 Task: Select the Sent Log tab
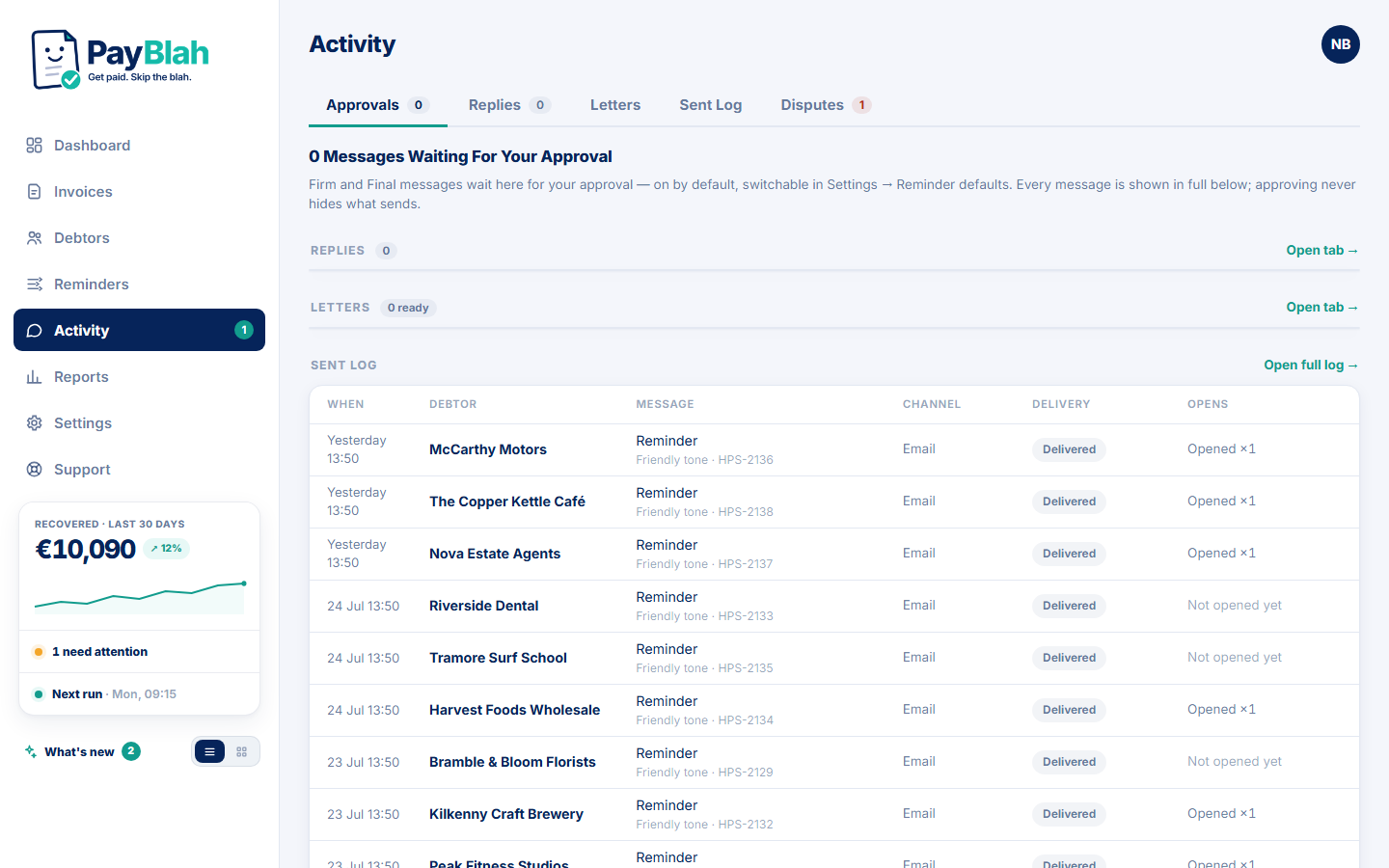click(711, 105)
